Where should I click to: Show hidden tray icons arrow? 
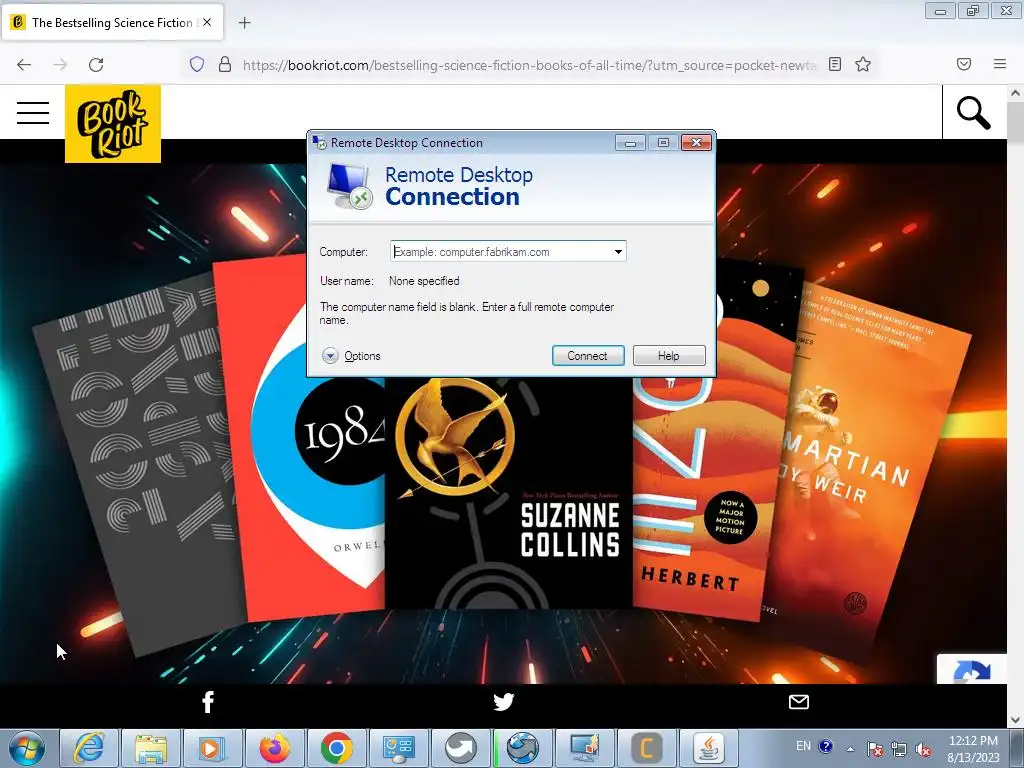point(850,749)
